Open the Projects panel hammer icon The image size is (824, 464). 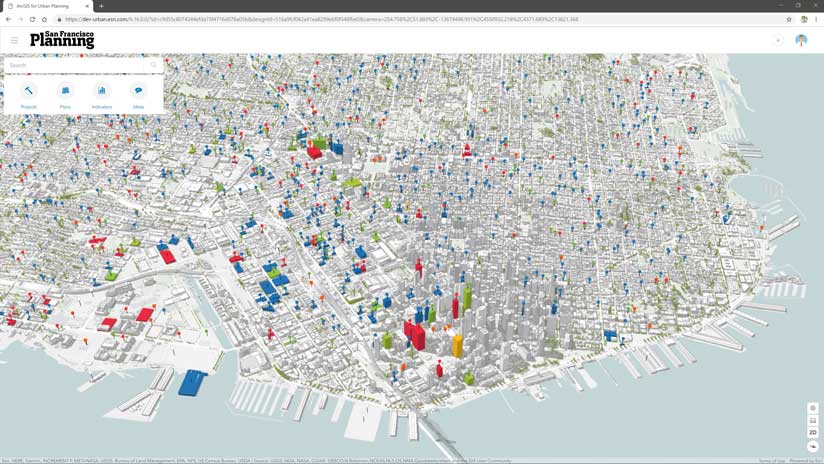coord(29,91)
